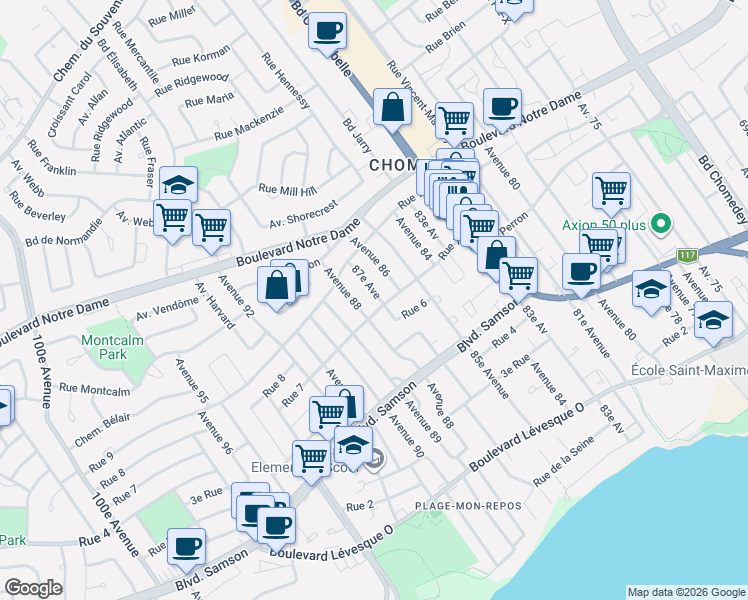Click the Route 117 highway shield
The image size is (748, 600).
pos(687,256)
